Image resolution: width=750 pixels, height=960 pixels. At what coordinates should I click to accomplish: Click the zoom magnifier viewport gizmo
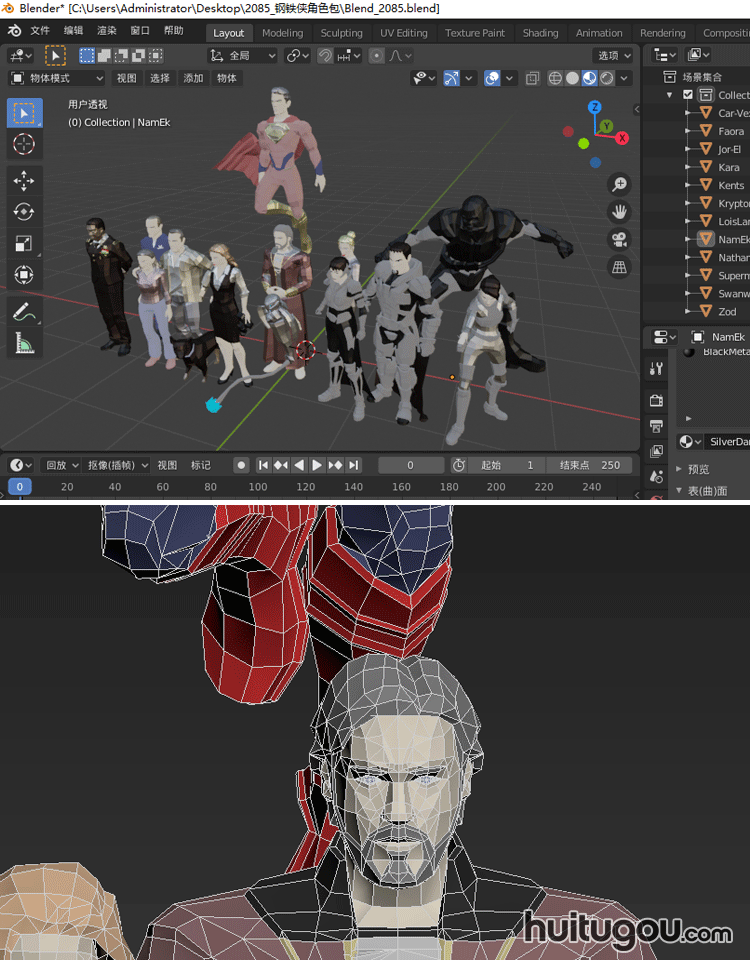coord(620,184)
